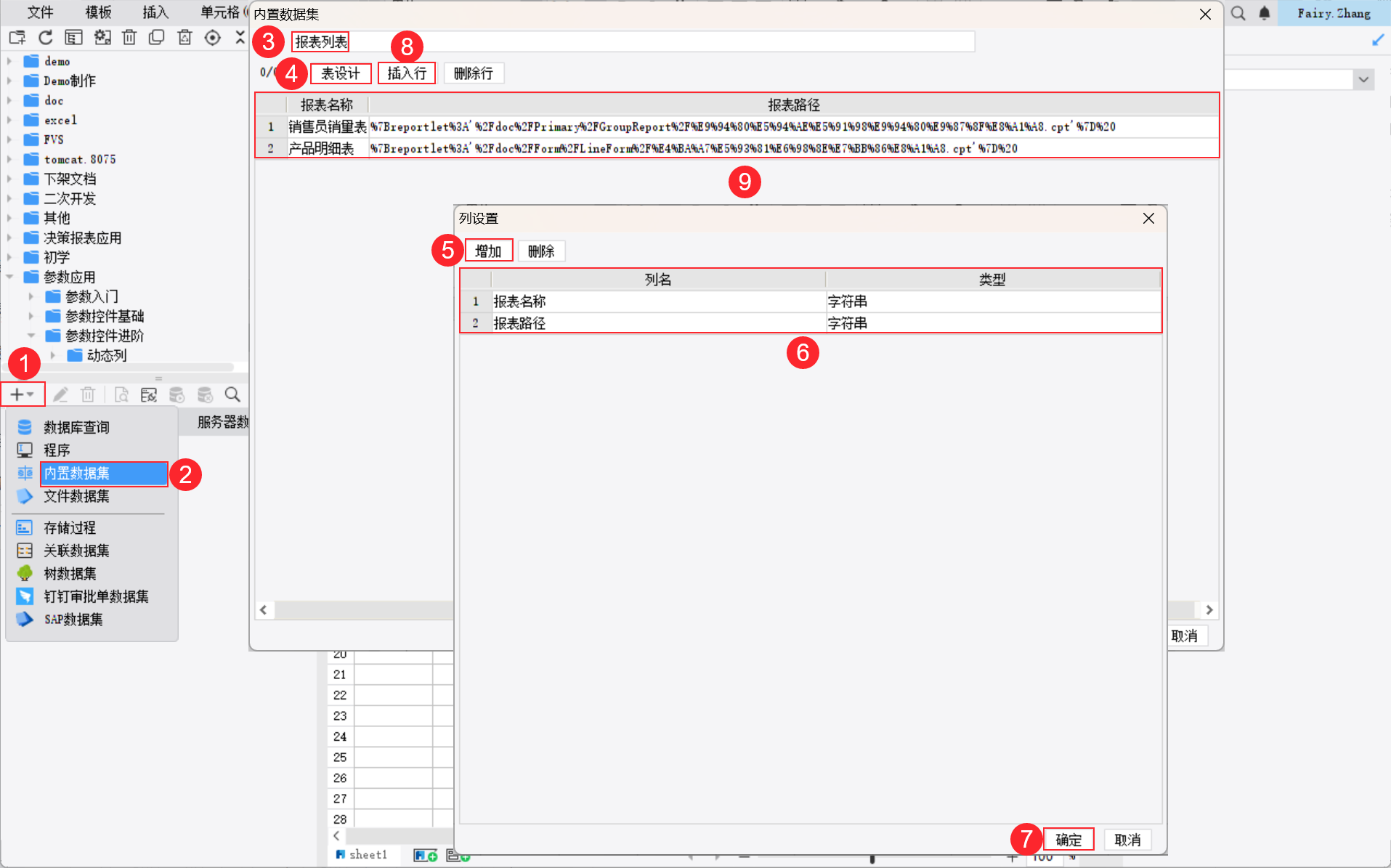Click the collapse arrows icon in the file toolbar

240,38
